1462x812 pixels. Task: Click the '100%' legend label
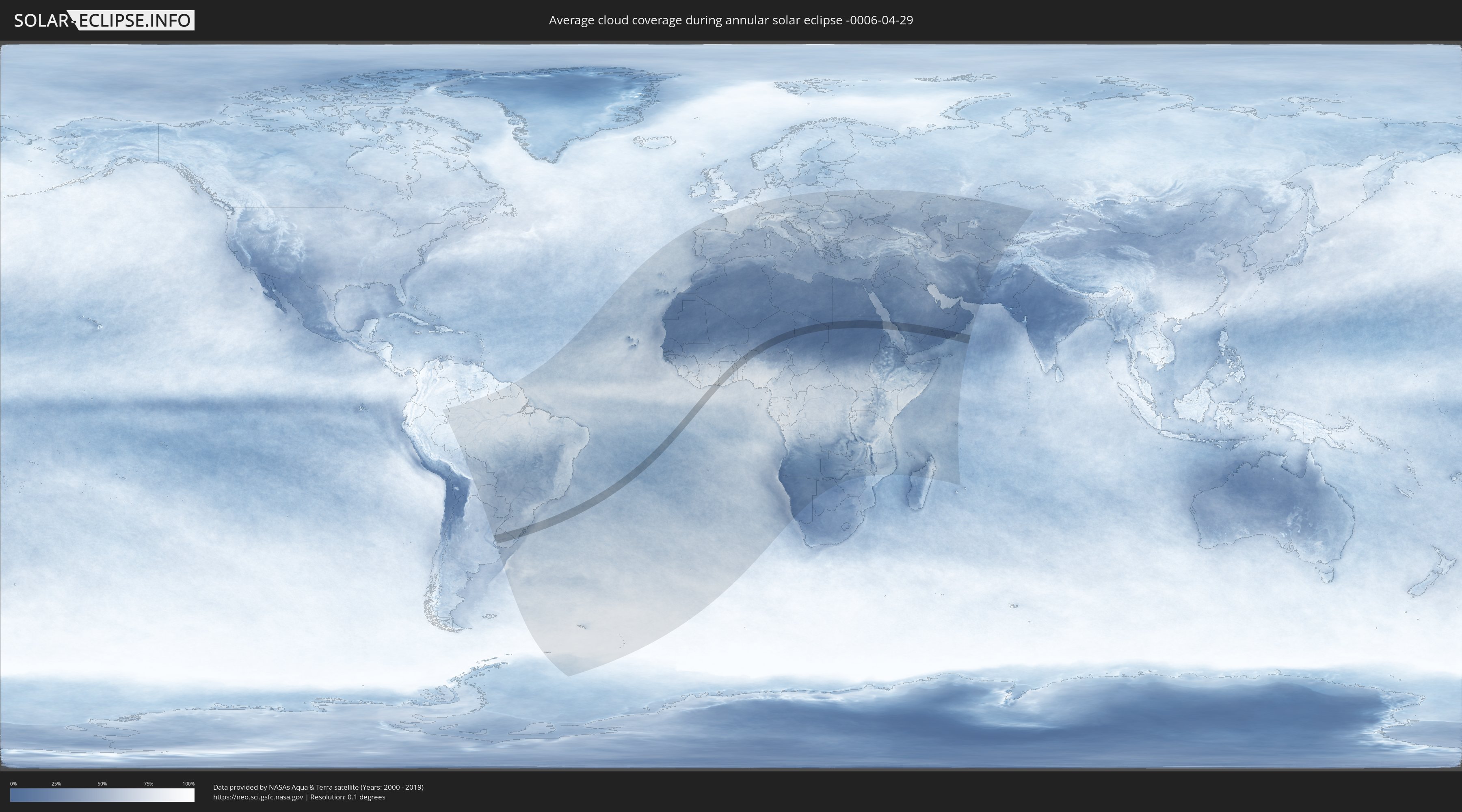[188, 784]
